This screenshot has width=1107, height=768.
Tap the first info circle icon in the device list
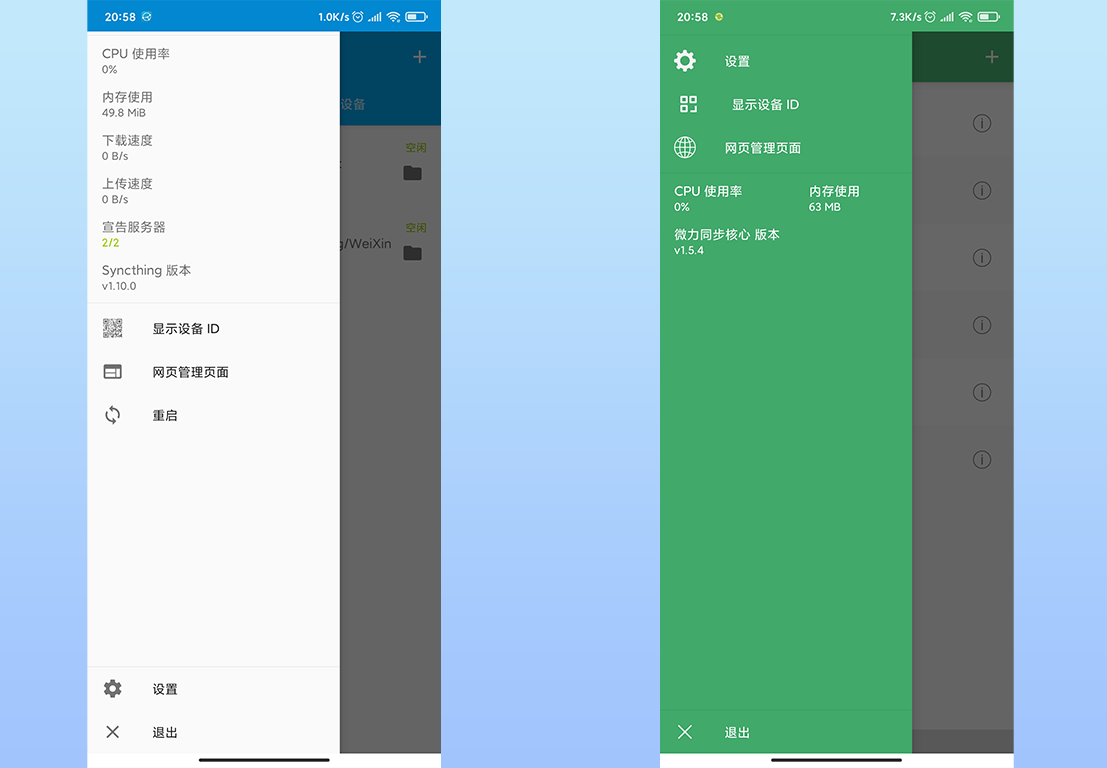coord(981,123)
